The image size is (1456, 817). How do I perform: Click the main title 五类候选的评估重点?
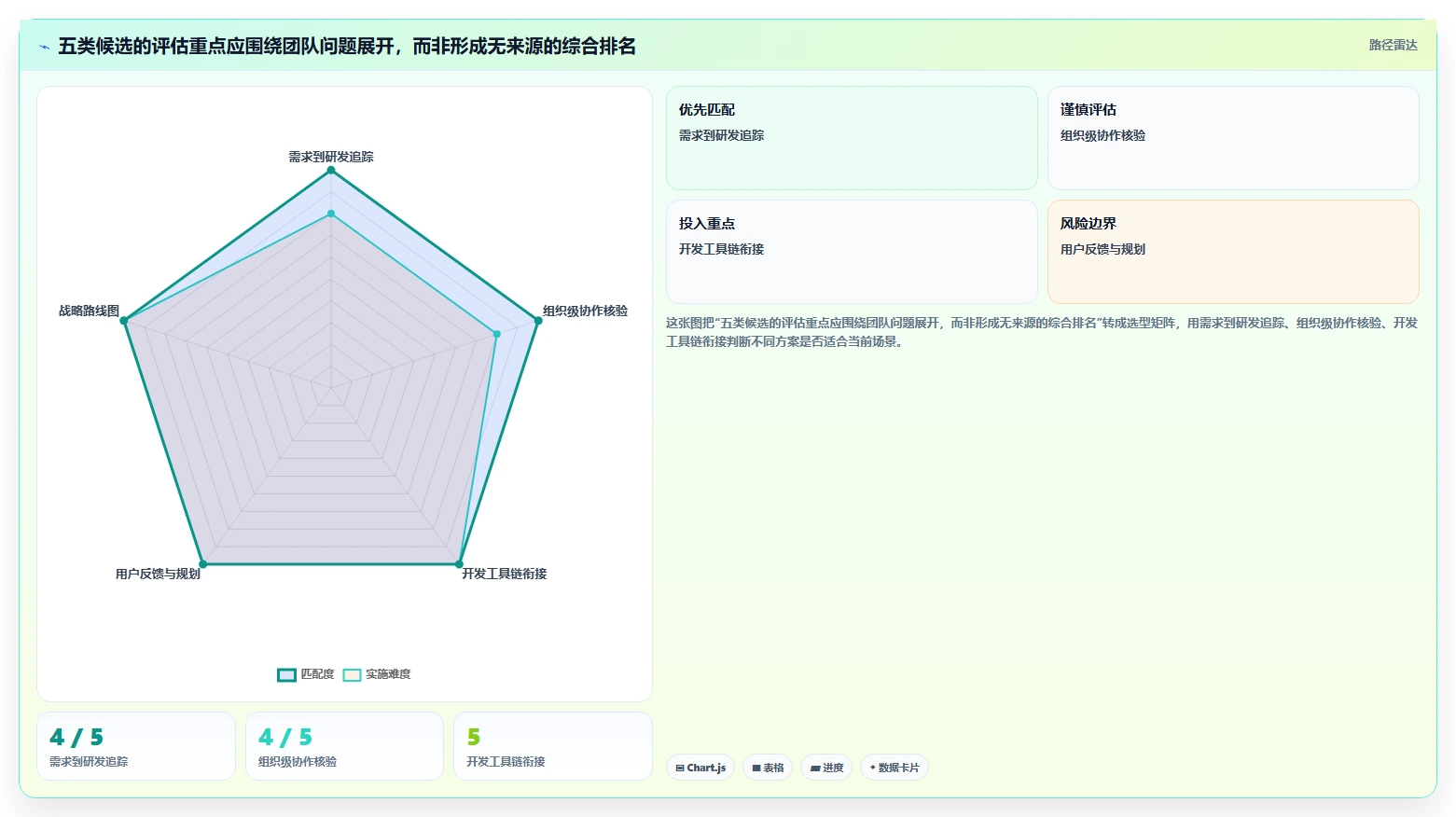347,47
